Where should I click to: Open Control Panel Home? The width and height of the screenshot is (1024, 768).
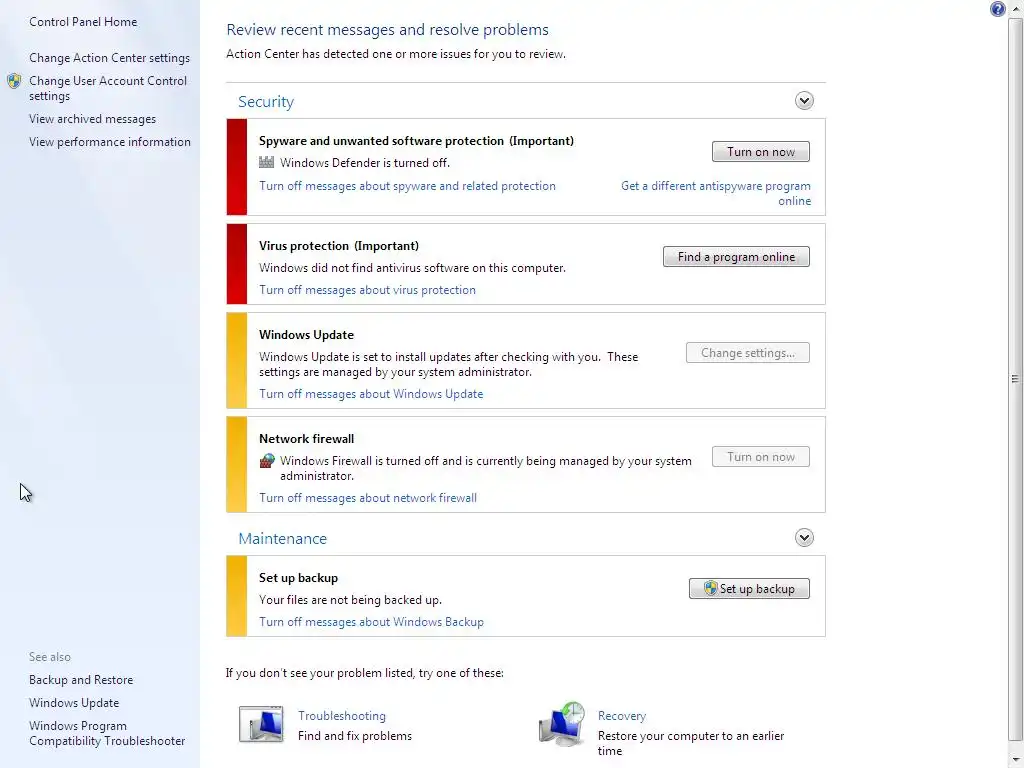[x=83, y=22]
